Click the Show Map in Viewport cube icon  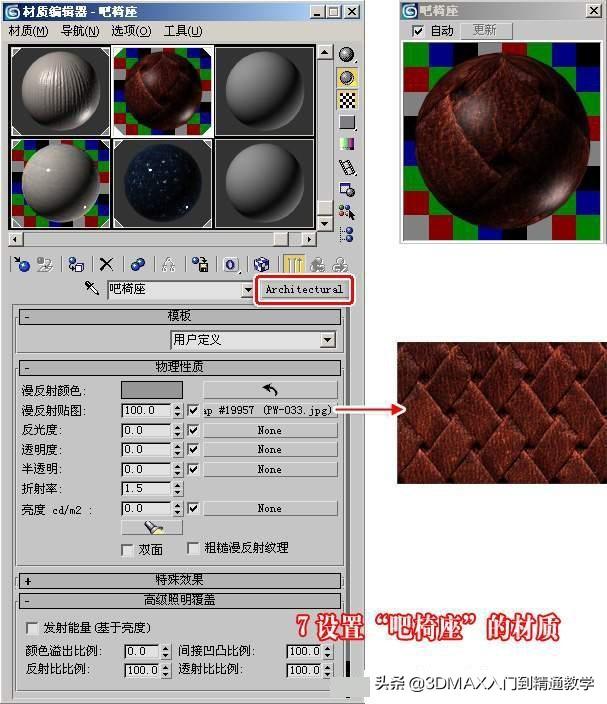pyautogui.click(x=261, y=264)
